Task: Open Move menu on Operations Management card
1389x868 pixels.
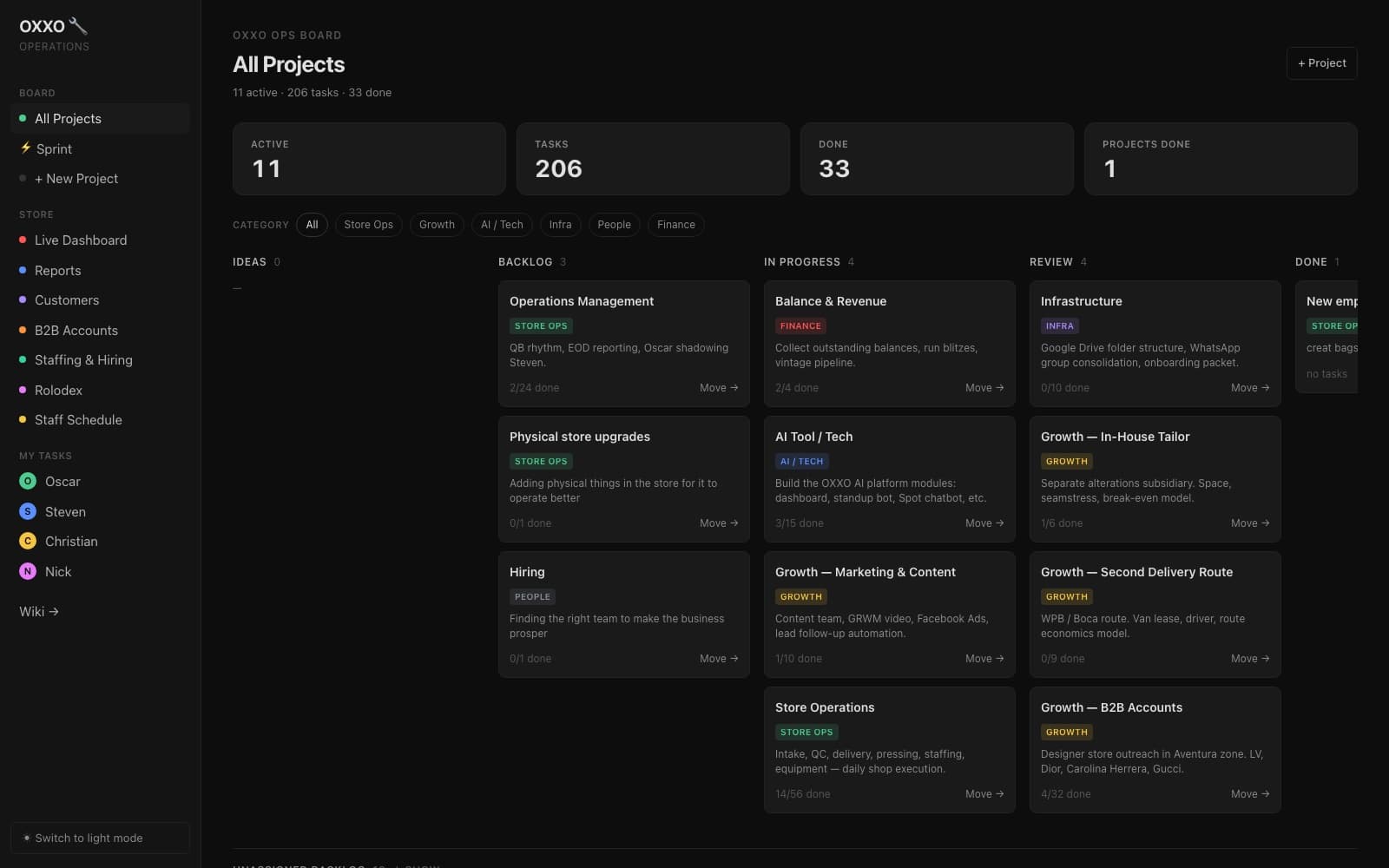Action: pyautogui.click(x=719, y=388)
